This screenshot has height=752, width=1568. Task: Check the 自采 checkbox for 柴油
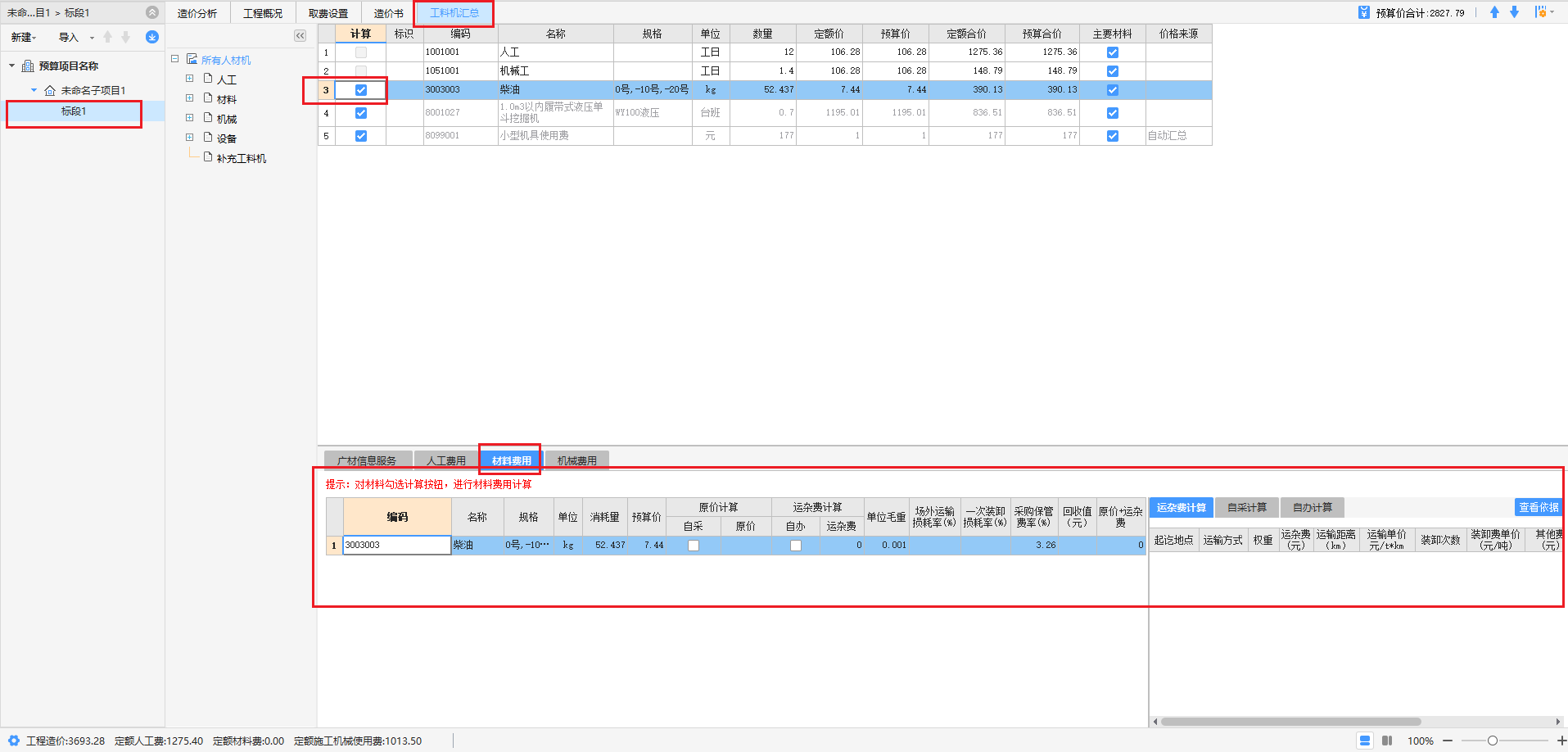tap(694, 546)
